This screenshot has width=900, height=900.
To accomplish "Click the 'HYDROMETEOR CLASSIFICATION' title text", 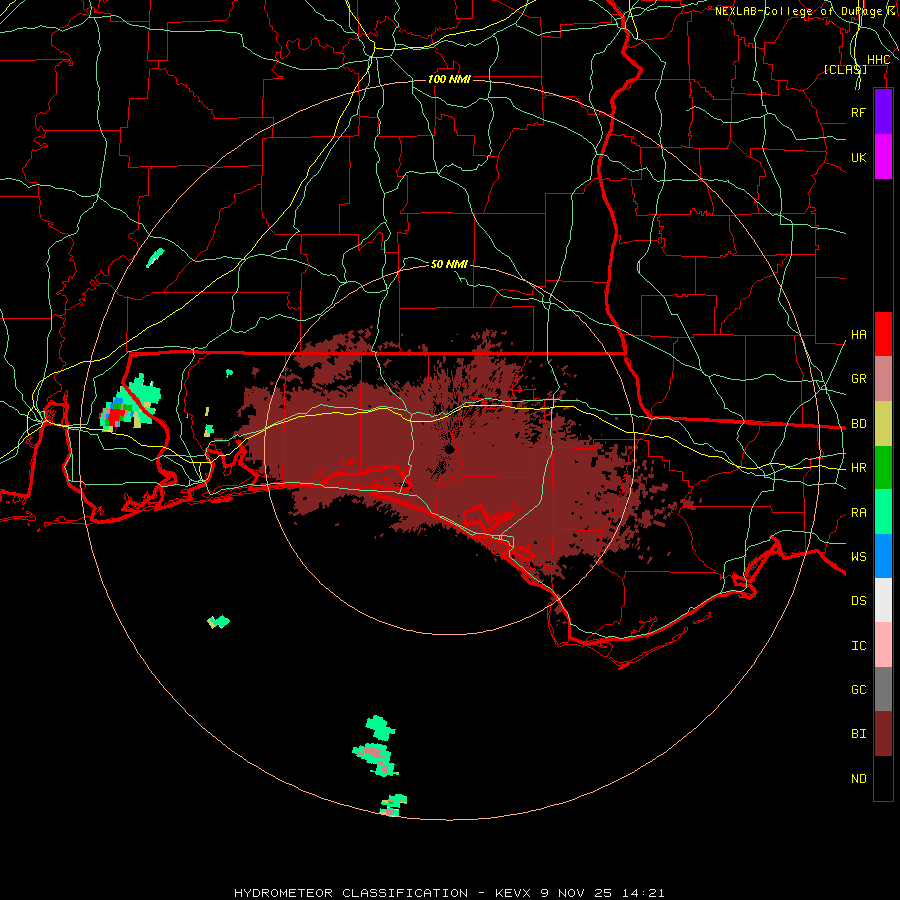I will coord(351,893).
